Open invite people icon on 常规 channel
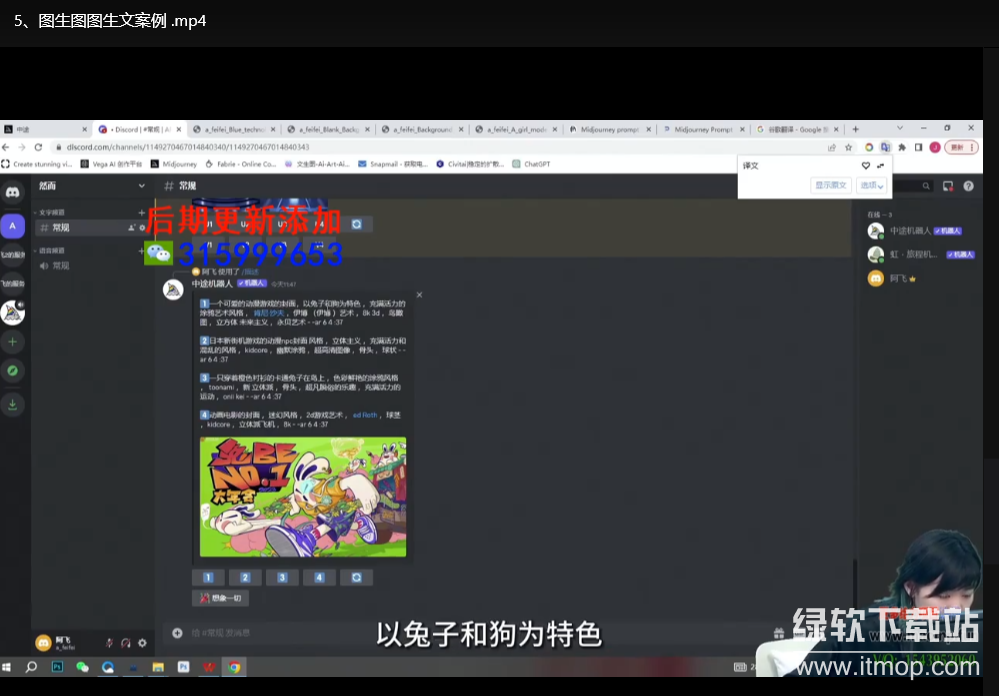This screenshot has width=999, height=696. point(131,228)
